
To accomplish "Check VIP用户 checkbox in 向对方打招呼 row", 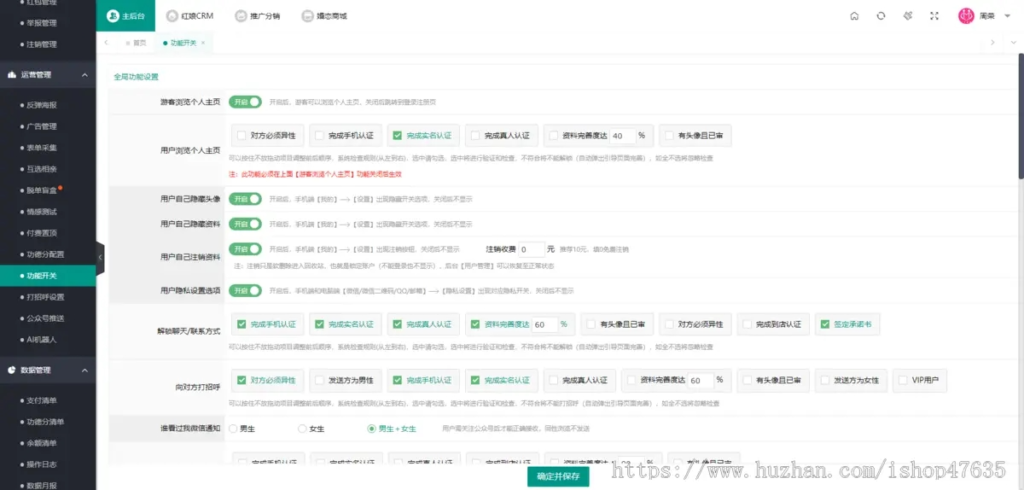I will click(906, 380).
